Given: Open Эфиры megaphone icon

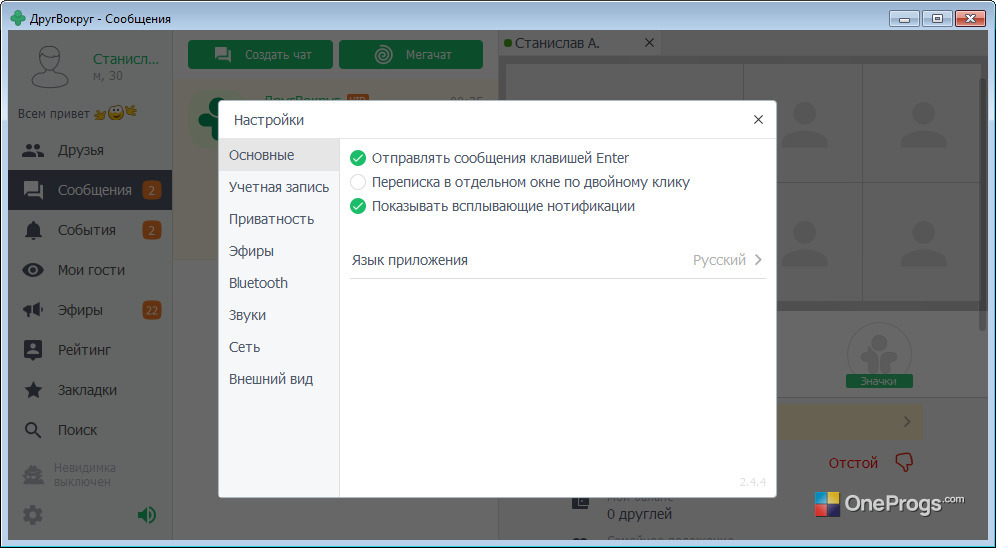Looking at the screenshot, I should coord(33,311).
